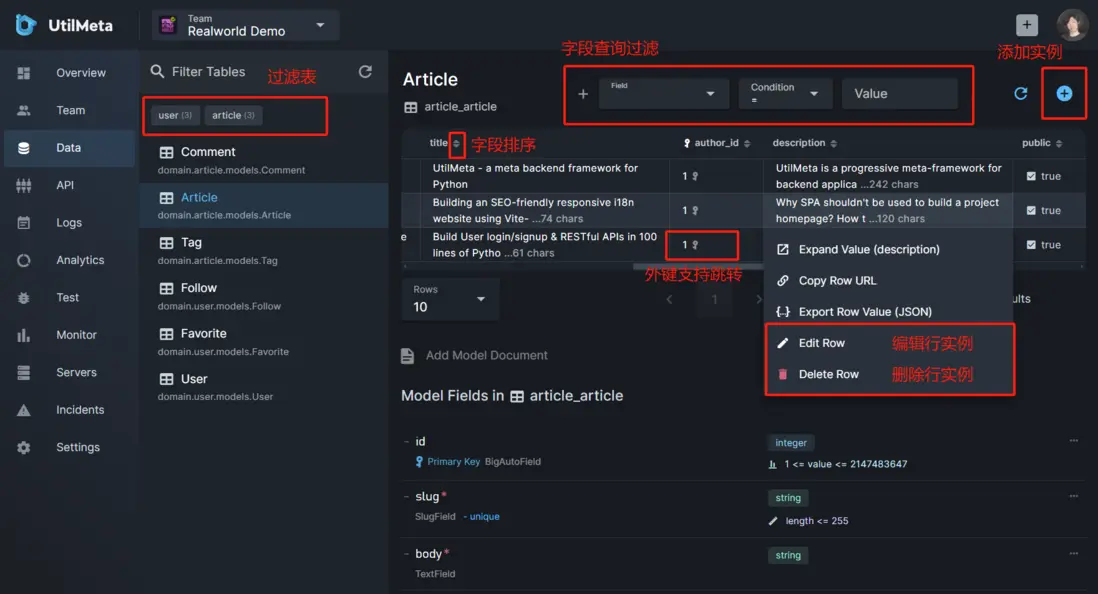This screenshot has width=1098, height=594.
Task: Choose Export Row Value (JSON)
Action: pyautogui.click(x=889, y=312)
